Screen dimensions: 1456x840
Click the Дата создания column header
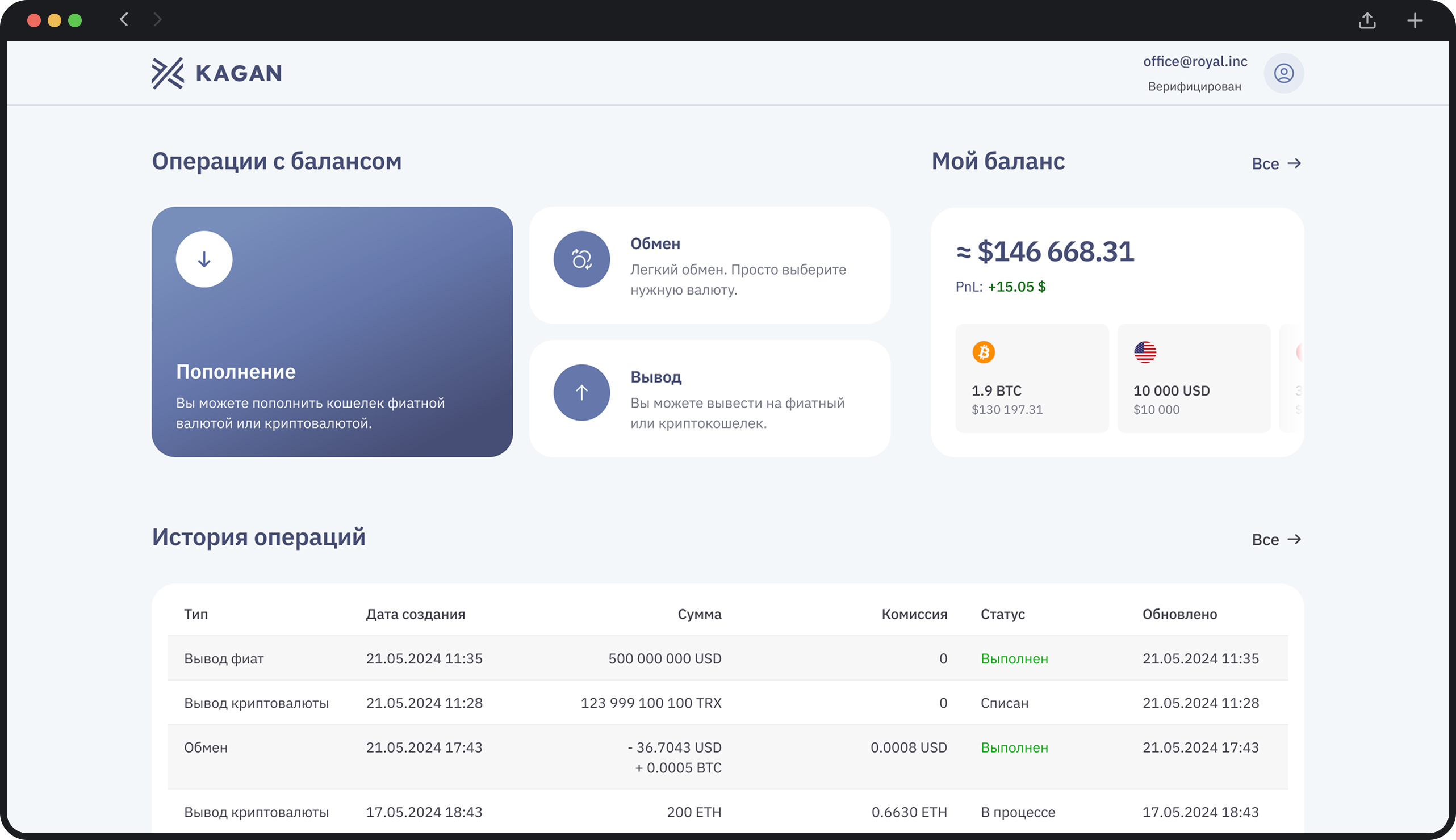pyautogui.click(x=416, y=614)
